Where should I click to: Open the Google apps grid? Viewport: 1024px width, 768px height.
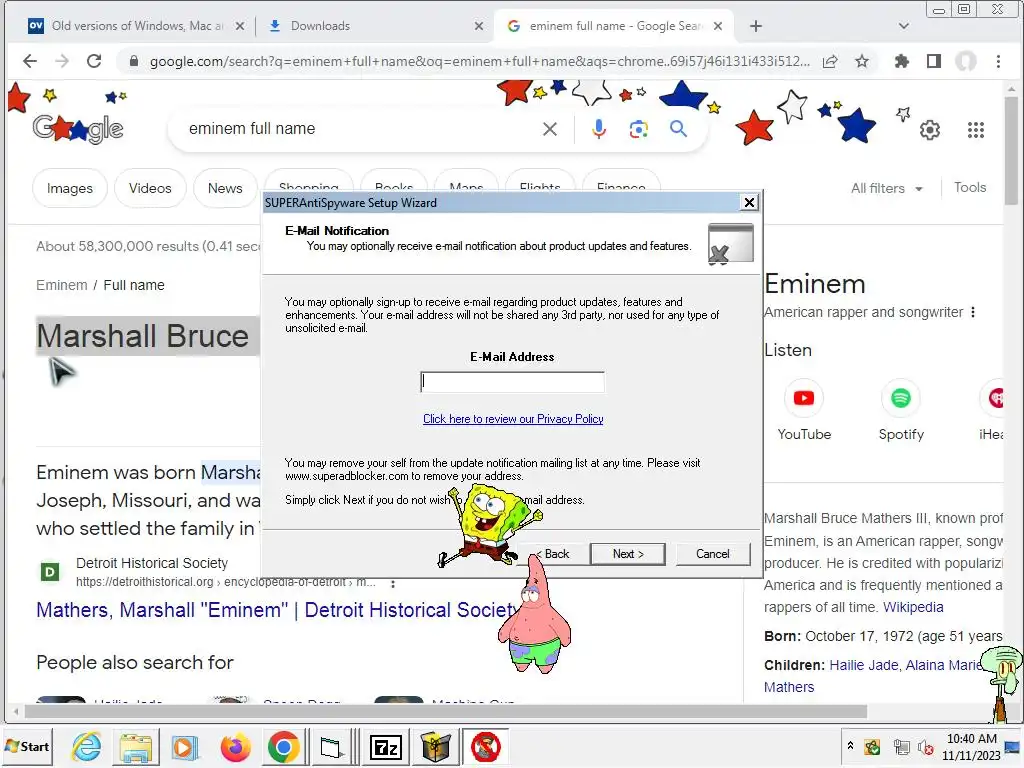[976, 130]
